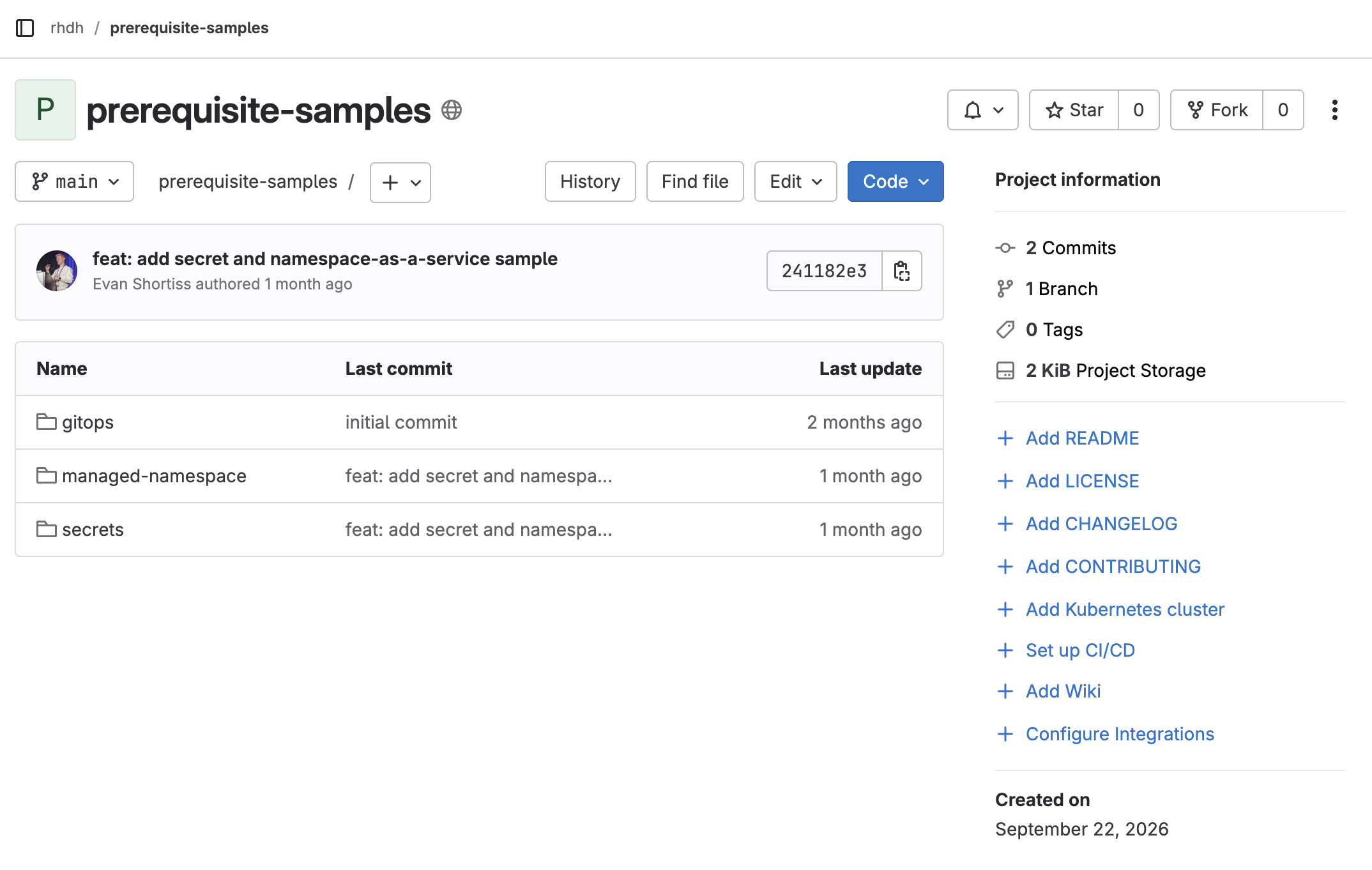Open the plus add-file dropdown

(x=400, y=183)
